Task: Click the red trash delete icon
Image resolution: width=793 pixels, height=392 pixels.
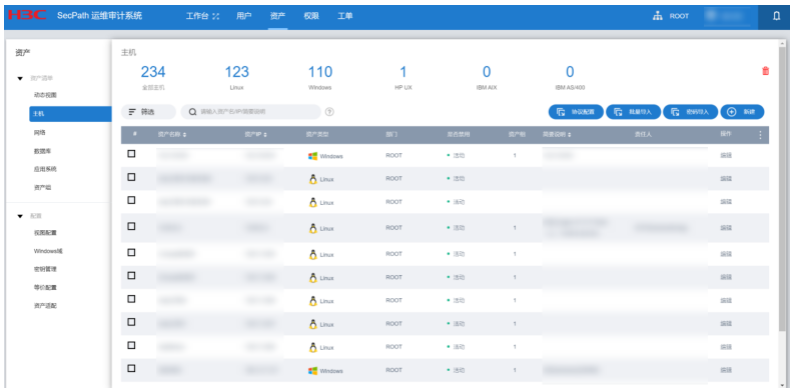Action: click(x=765, y=71)
